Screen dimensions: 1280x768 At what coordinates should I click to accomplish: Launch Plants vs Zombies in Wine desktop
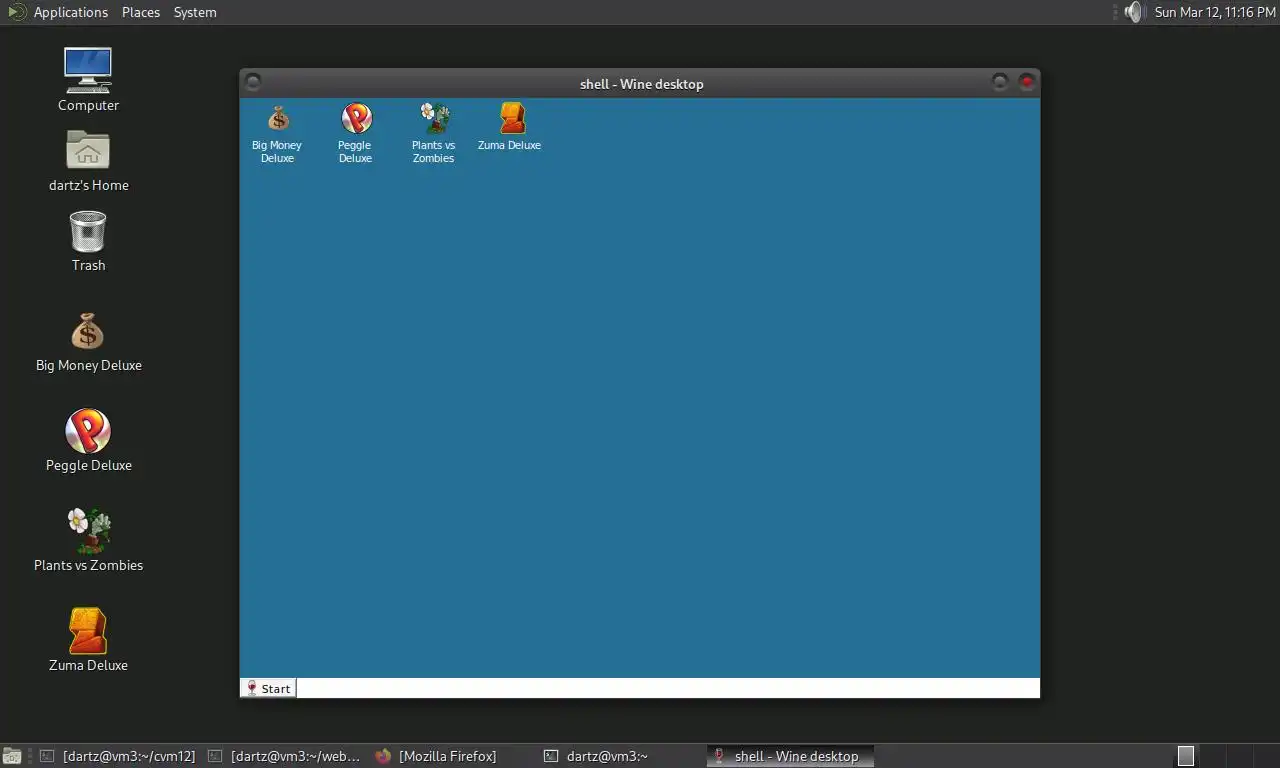click(x=433, y=133)
